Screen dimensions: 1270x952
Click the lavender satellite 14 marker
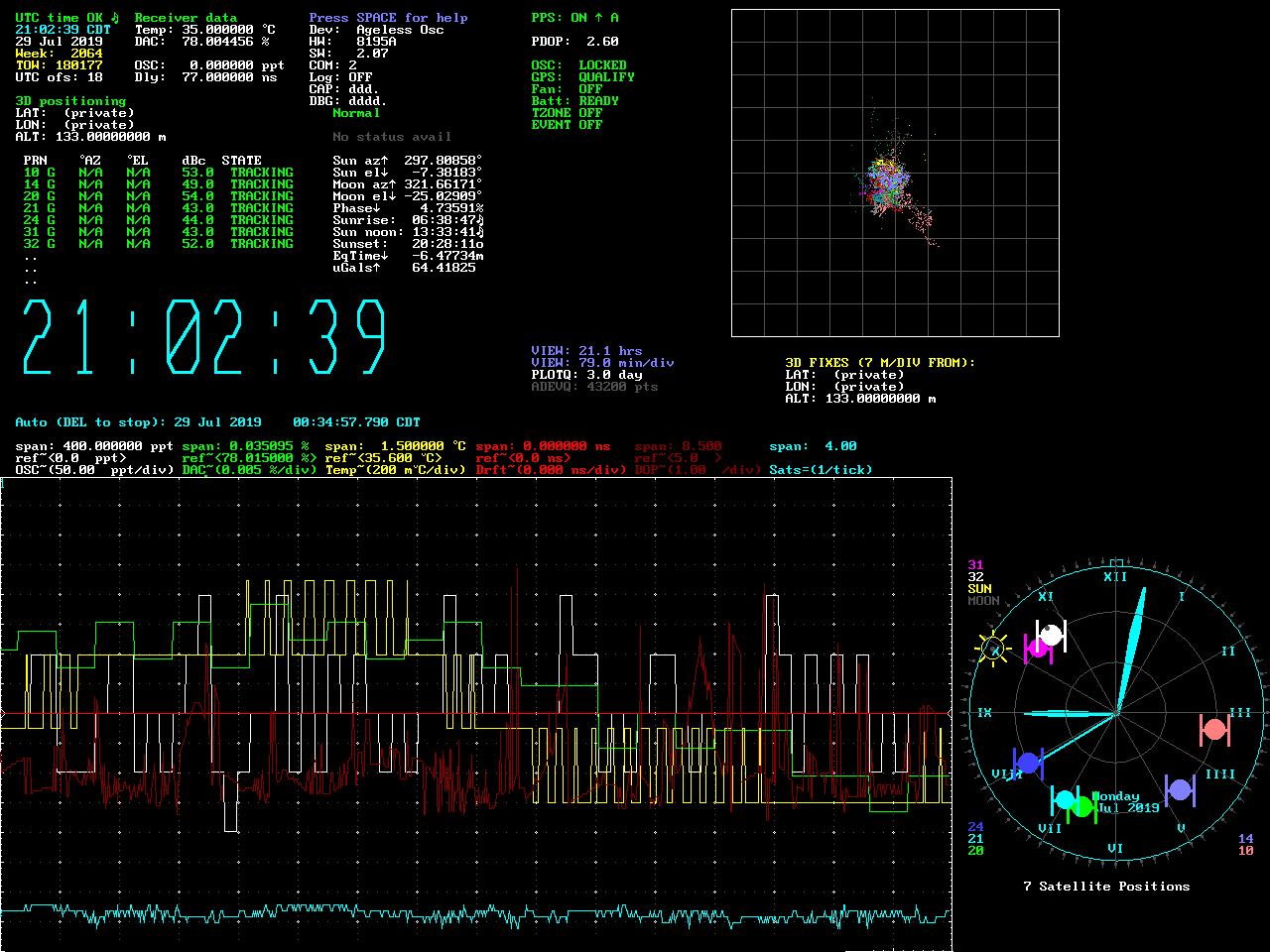(x=1180, y=789)
